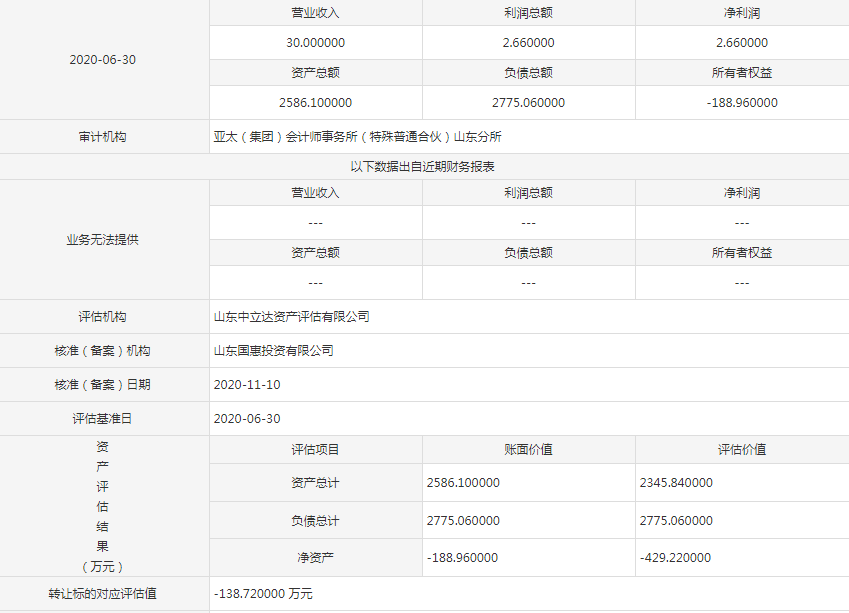Click the 核准（备案）机构 label

103,351
